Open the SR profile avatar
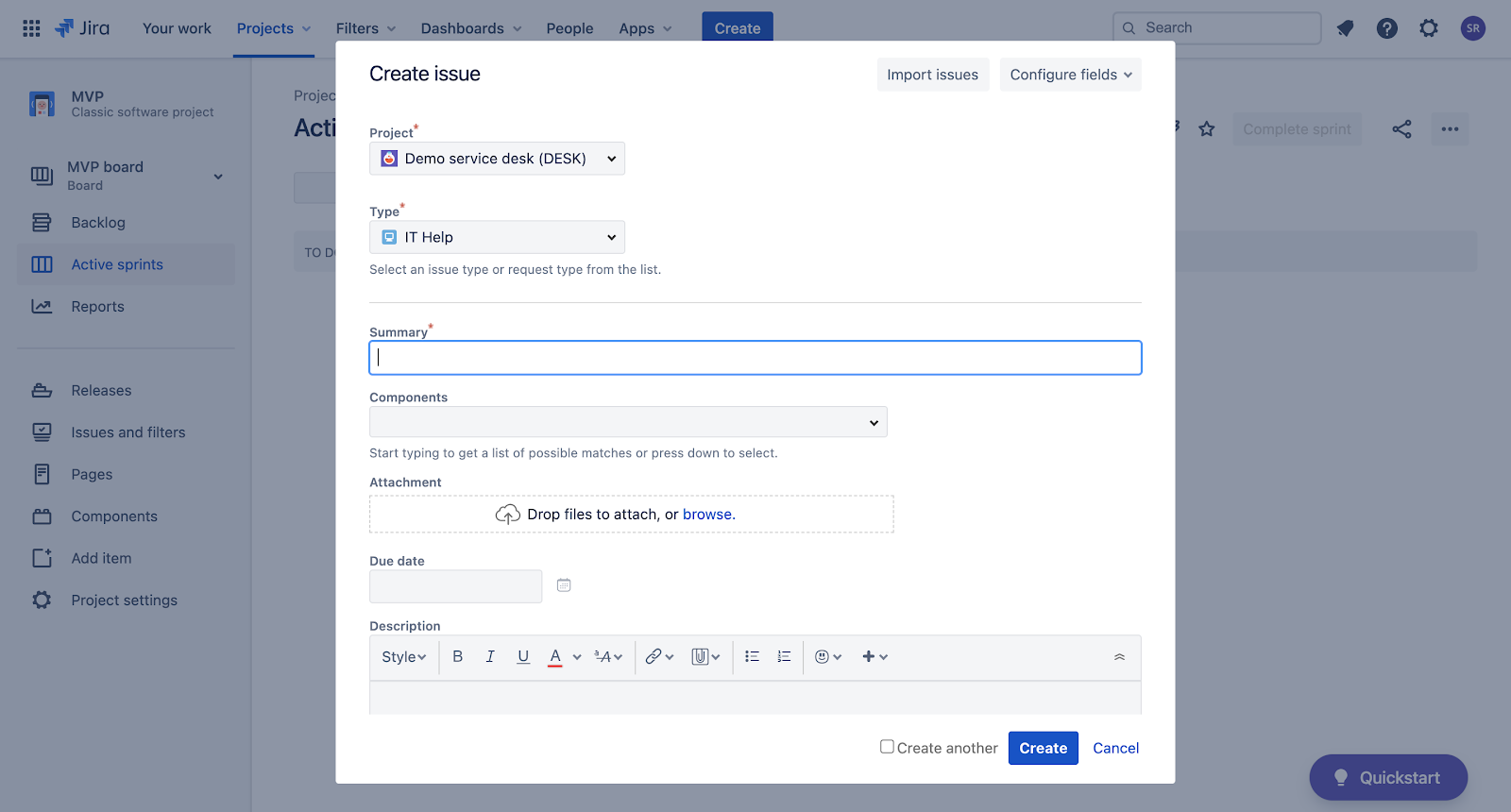The width and height of the screenshot is (1511, 812). [1473, 28]
